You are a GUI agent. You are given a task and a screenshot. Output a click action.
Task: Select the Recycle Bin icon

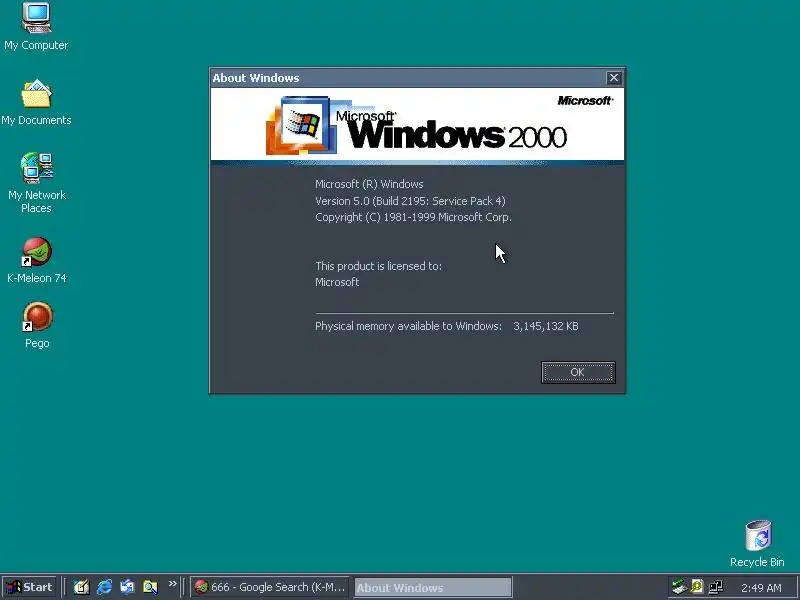(x=757, y=544)
